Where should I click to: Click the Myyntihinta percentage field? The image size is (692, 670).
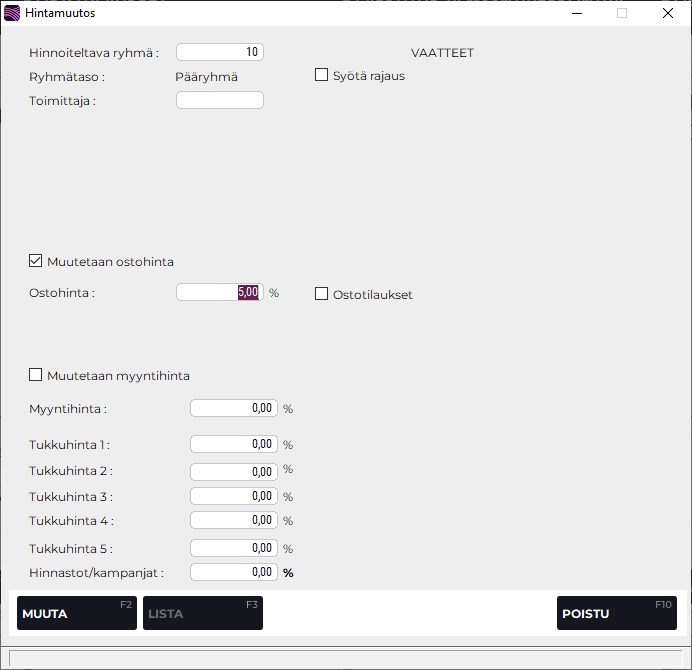[x=234, y=408]
